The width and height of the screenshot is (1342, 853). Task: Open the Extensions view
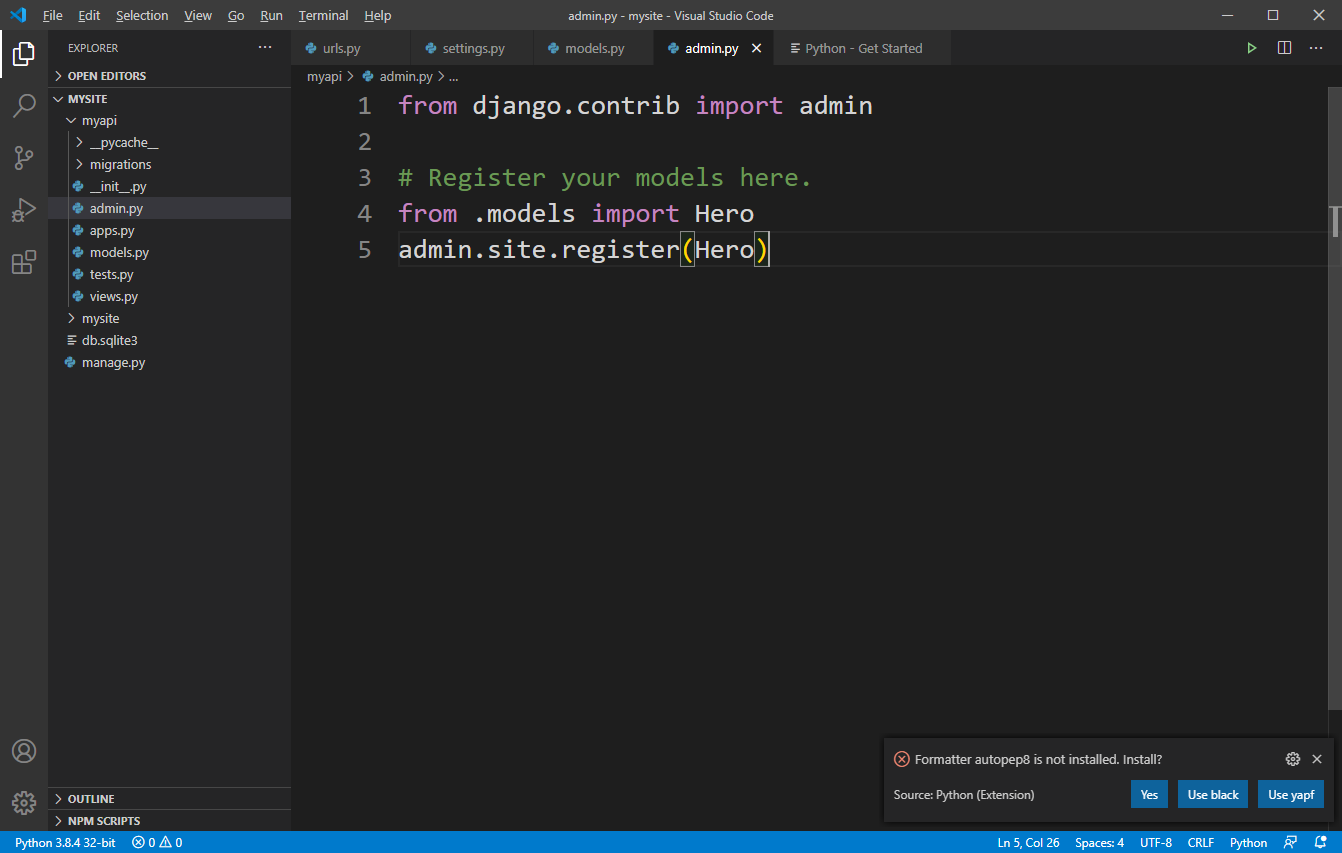(x=24, y=262)
